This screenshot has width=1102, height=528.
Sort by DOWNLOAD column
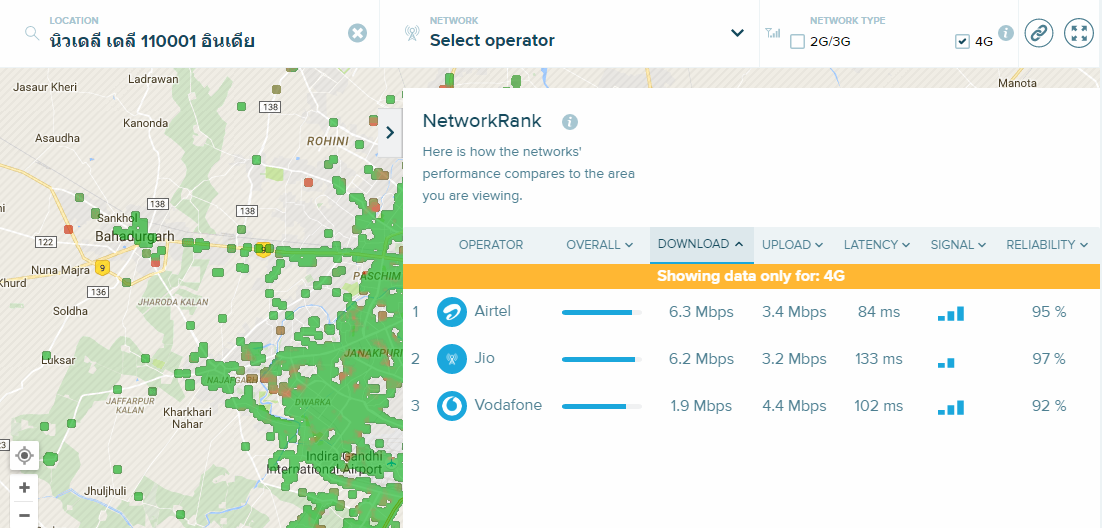point(701,245)
